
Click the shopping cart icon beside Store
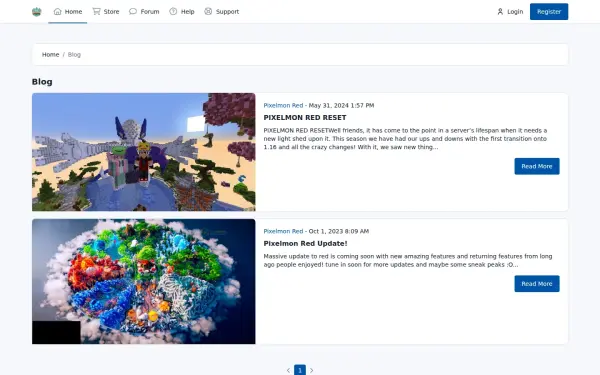[96, 11]
